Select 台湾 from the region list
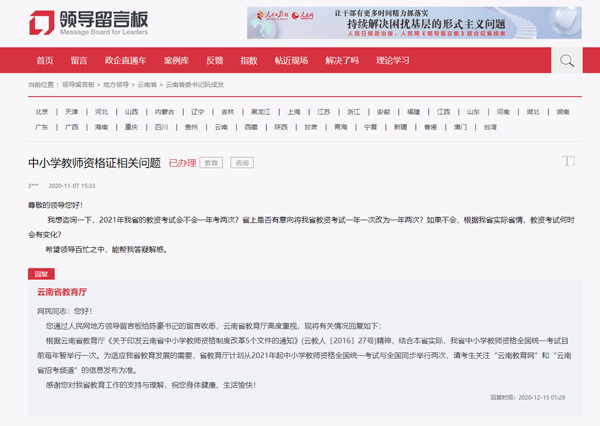The image size is (600, 426). 490,127
